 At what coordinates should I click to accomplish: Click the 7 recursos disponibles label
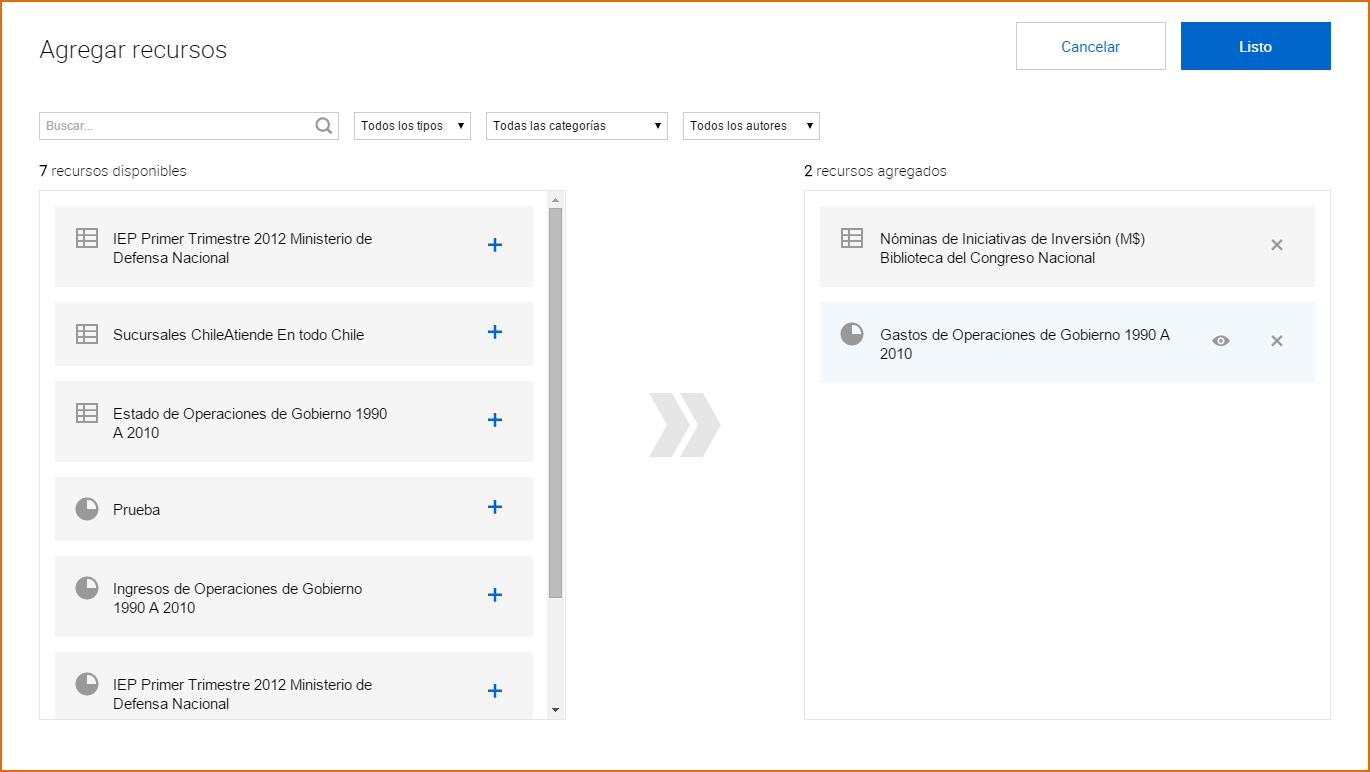(113, 171)
